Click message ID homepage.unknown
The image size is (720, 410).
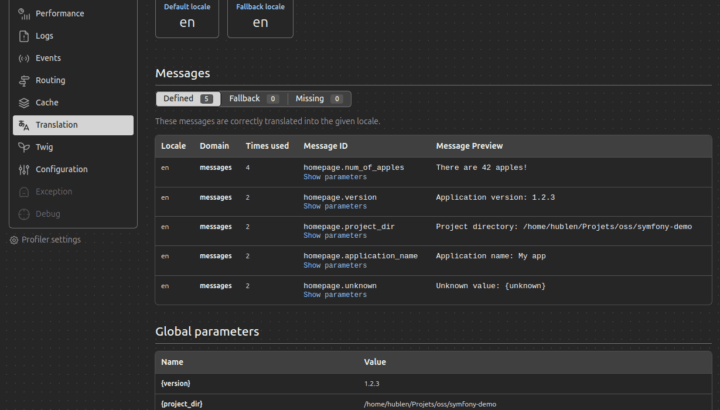[x=340, y=286]
